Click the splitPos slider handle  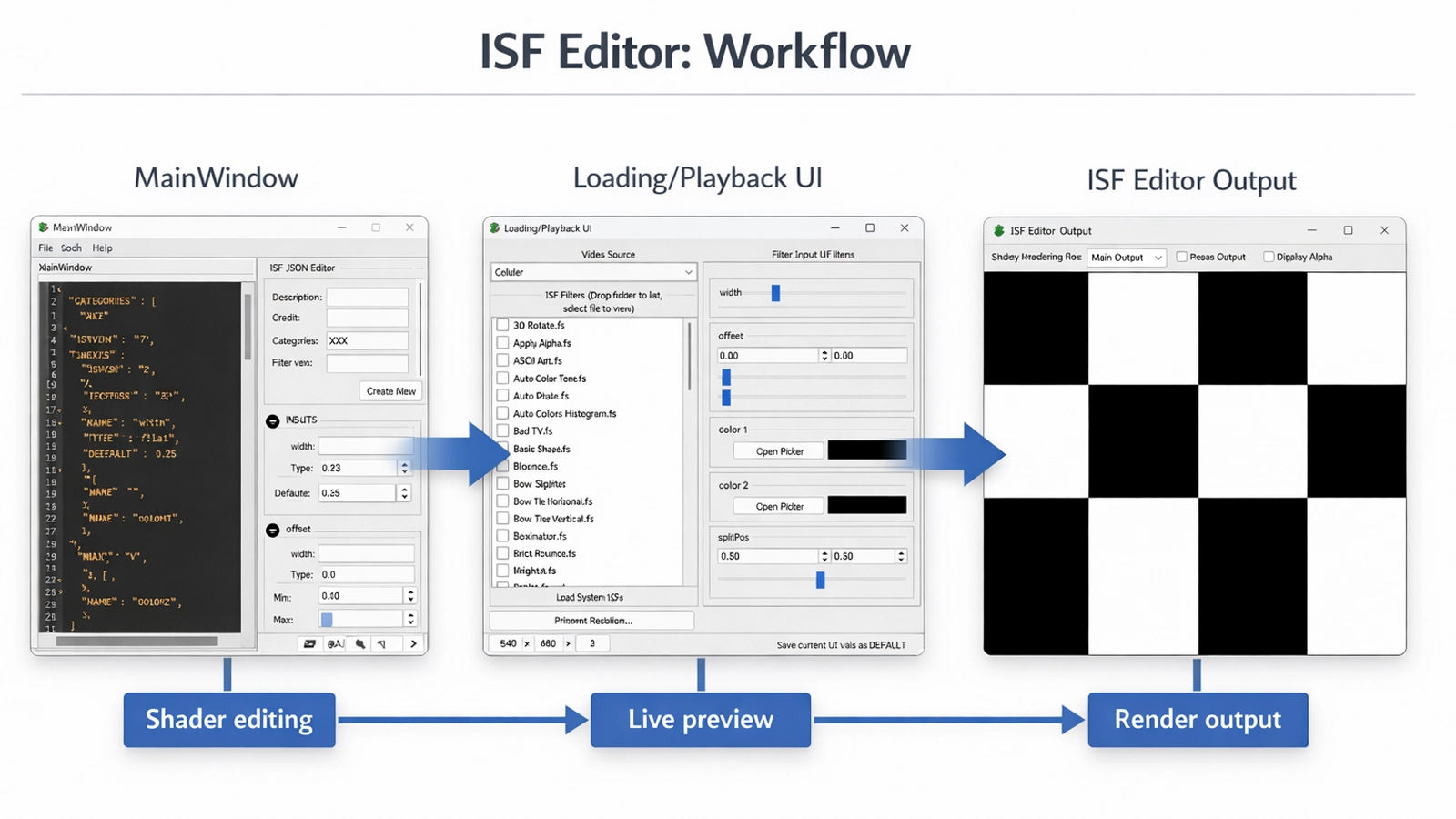click(x=820, y=580)
